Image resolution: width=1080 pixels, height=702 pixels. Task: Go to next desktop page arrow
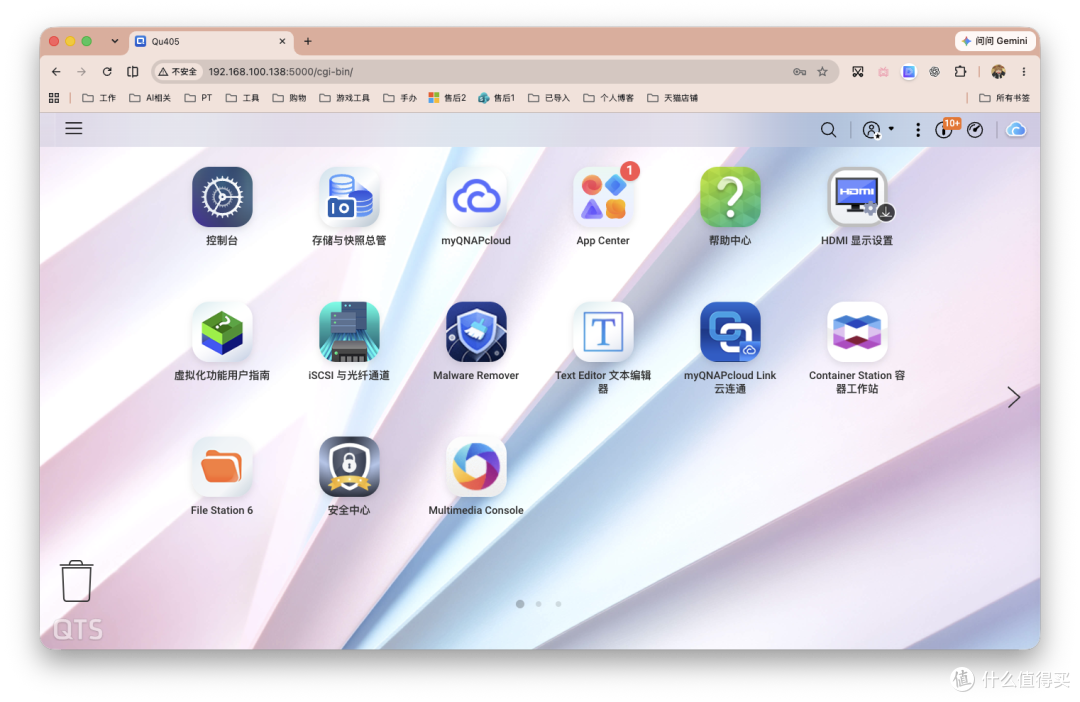pos(1013,397)
